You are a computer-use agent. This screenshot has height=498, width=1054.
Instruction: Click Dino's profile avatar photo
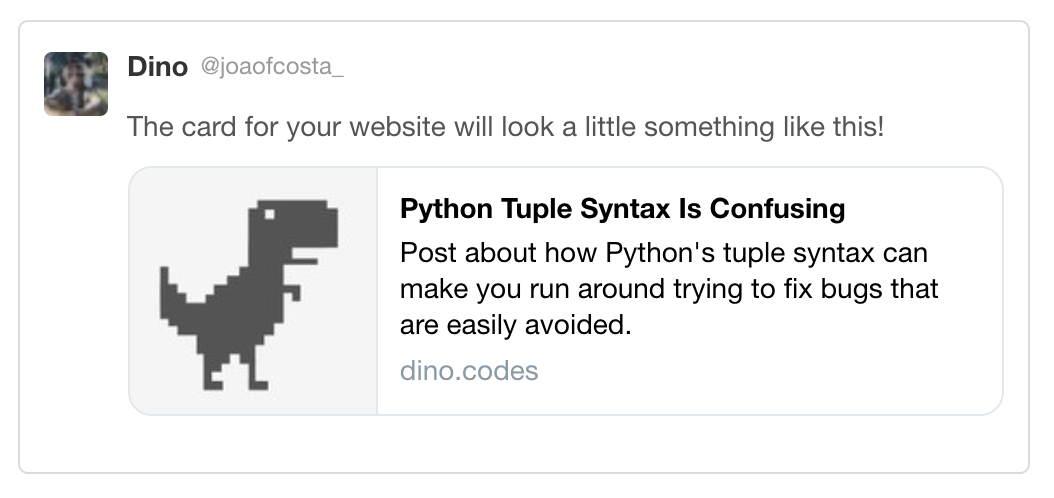tap(76, 84)
